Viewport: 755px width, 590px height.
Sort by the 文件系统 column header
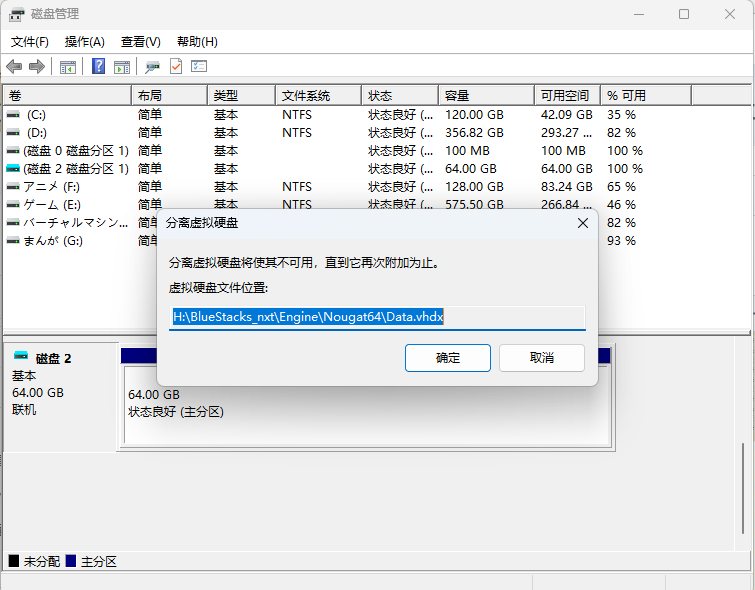[x=319, y=96]
